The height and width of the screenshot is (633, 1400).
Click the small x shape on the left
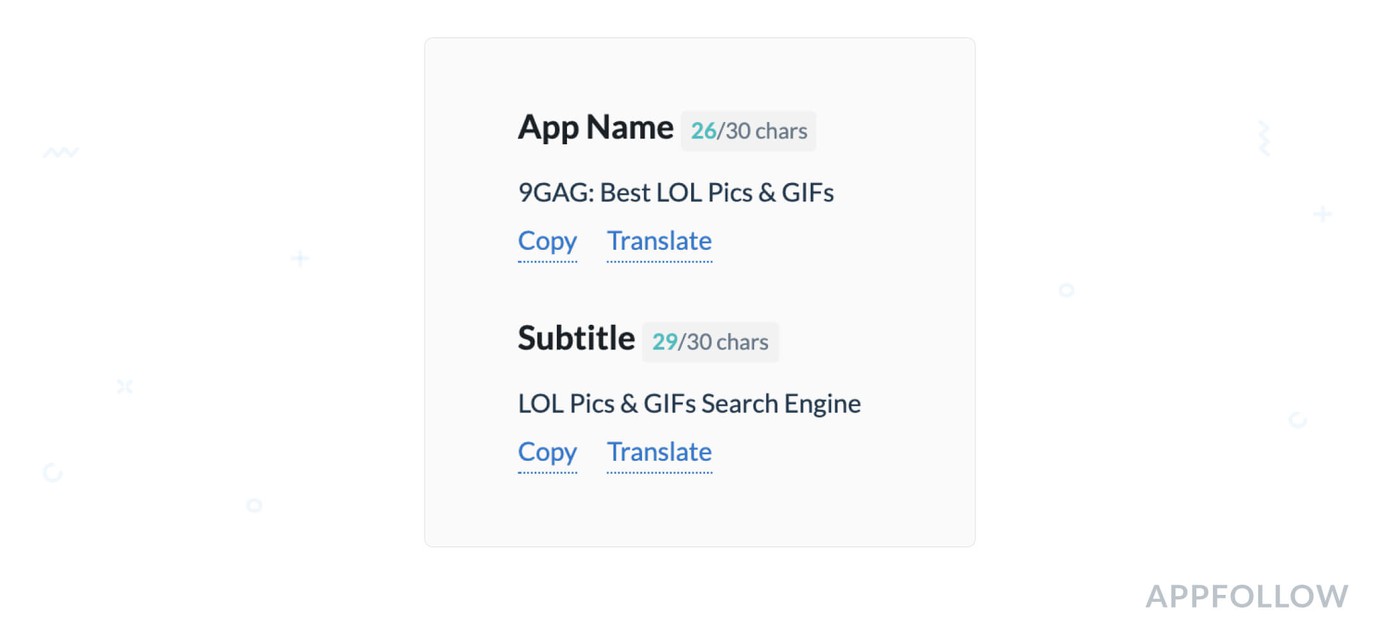click(125, 386)
